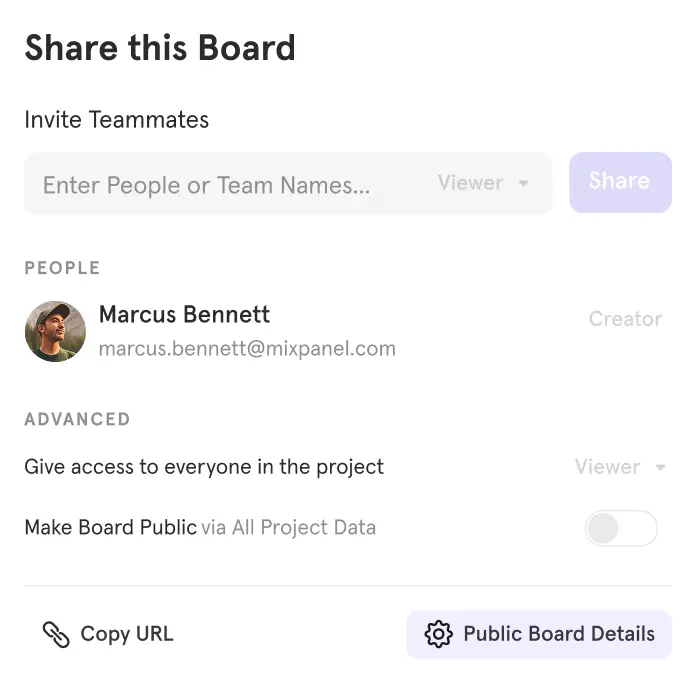Click the Creator role label
Screen dimensions: 696x684
(x=625, y=319)
